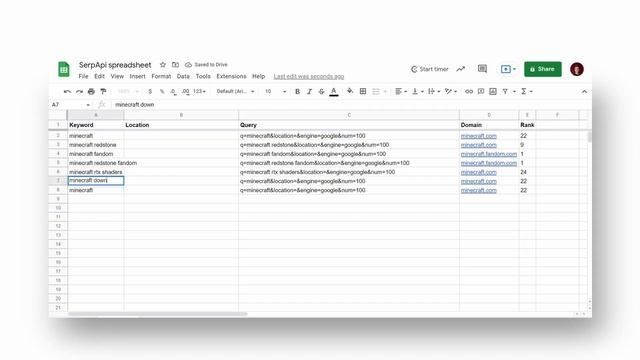
Task: Star the SerpApi spreadsheet document
Action: [x=163, y=64]
